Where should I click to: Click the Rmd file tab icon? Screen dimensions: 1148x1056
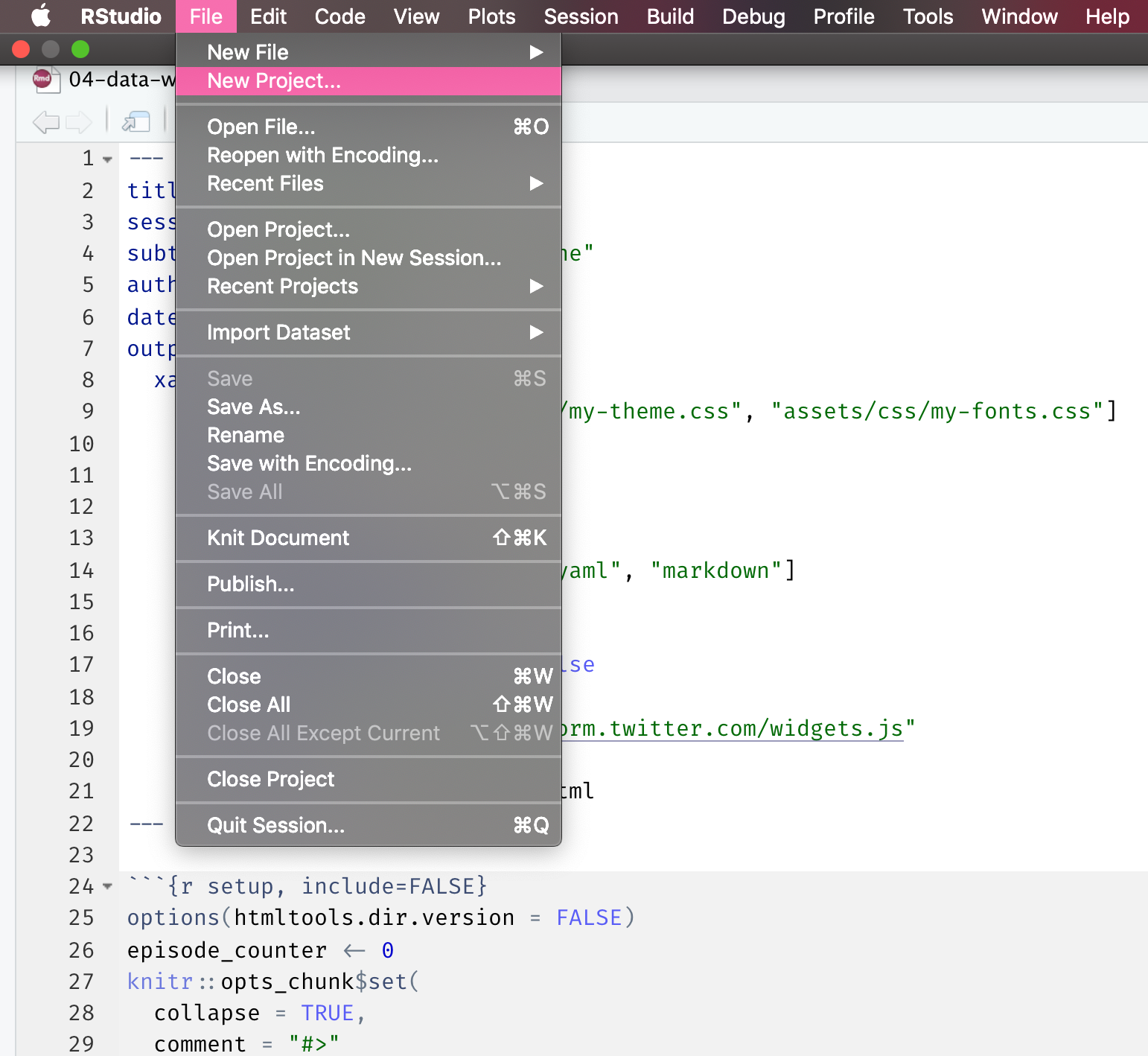45,80
